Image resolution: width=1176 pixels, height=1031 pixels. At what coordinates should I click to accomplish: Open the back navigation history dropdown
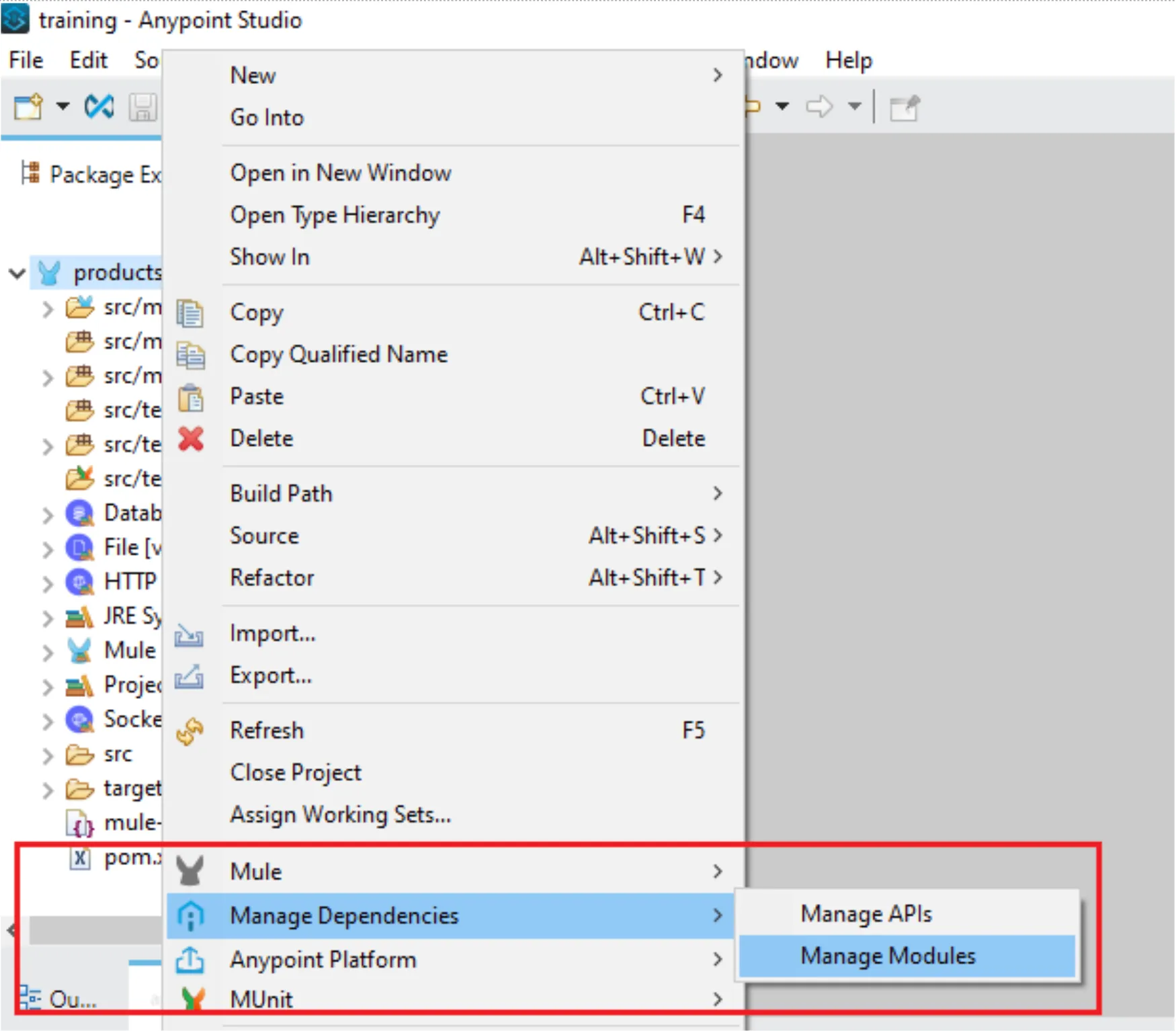point(782,106)
